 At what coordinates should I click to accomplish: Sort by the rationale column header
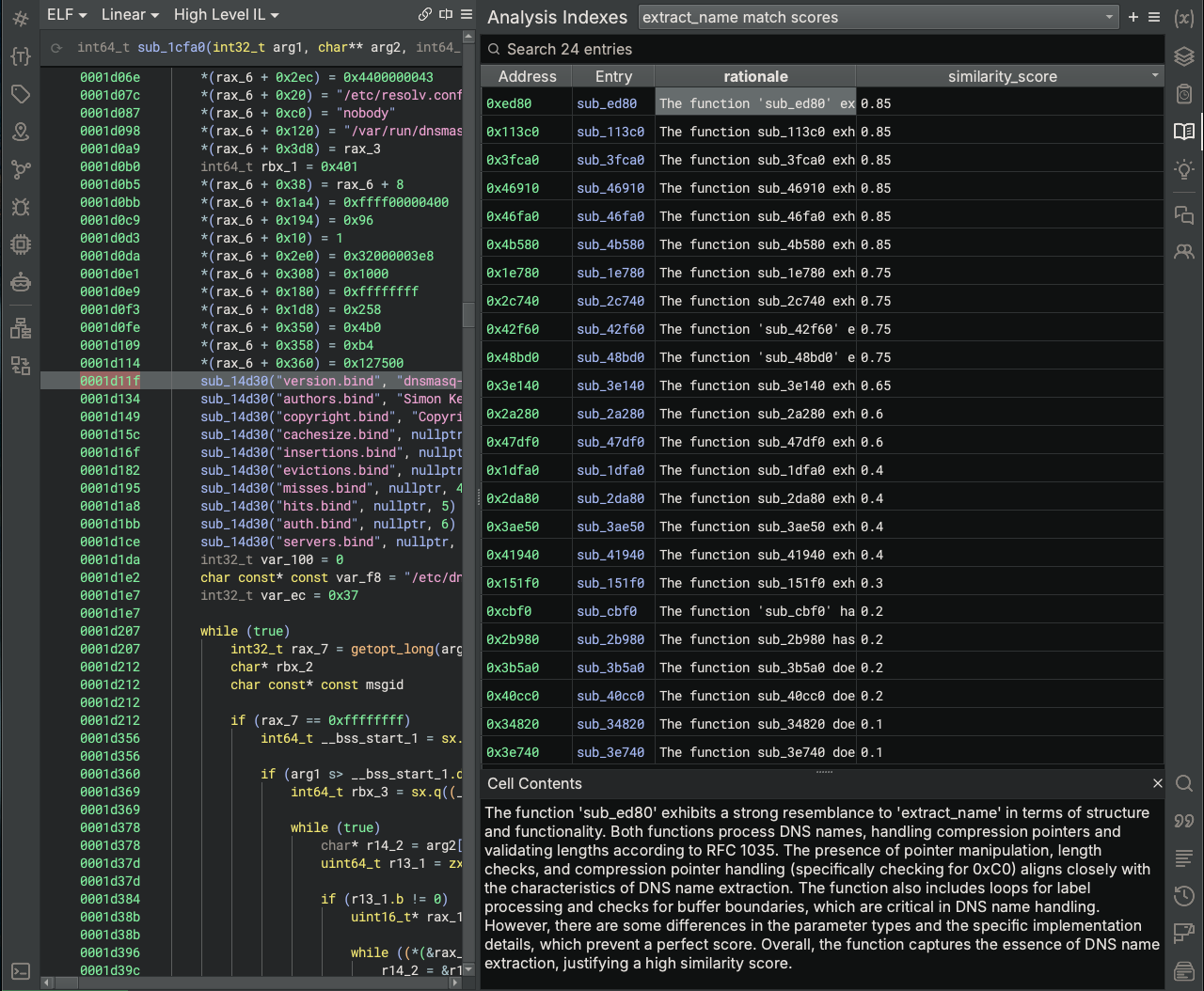[x=755, y=76]
